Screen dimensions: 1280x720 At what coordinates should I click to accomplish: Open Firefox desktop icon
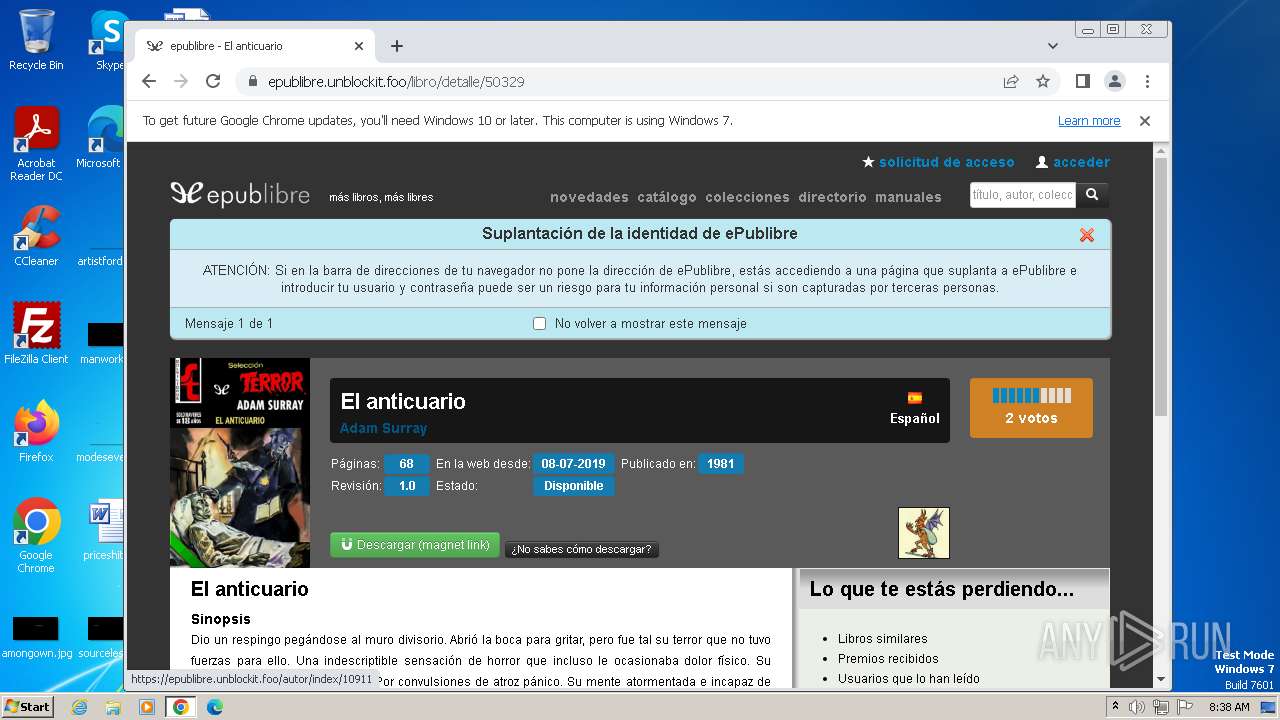tap(36, 432)
